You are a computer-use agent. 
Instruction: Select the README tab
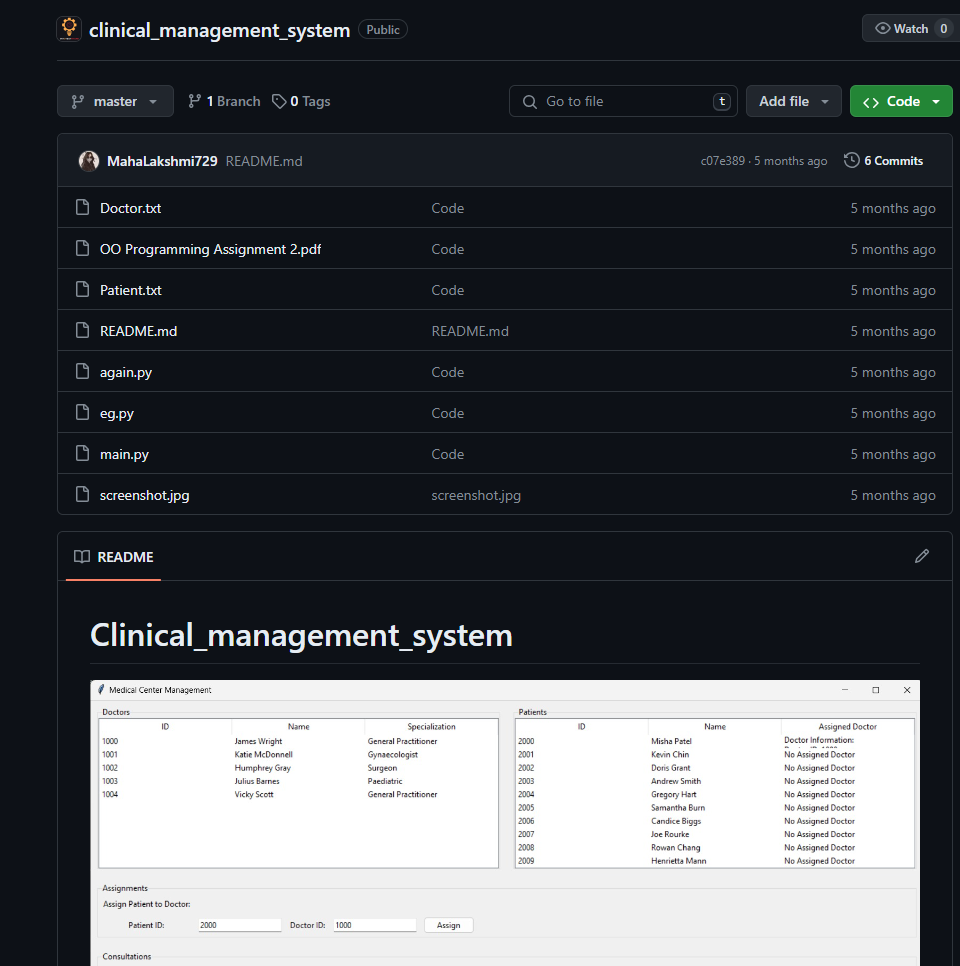tap(114, 557)
